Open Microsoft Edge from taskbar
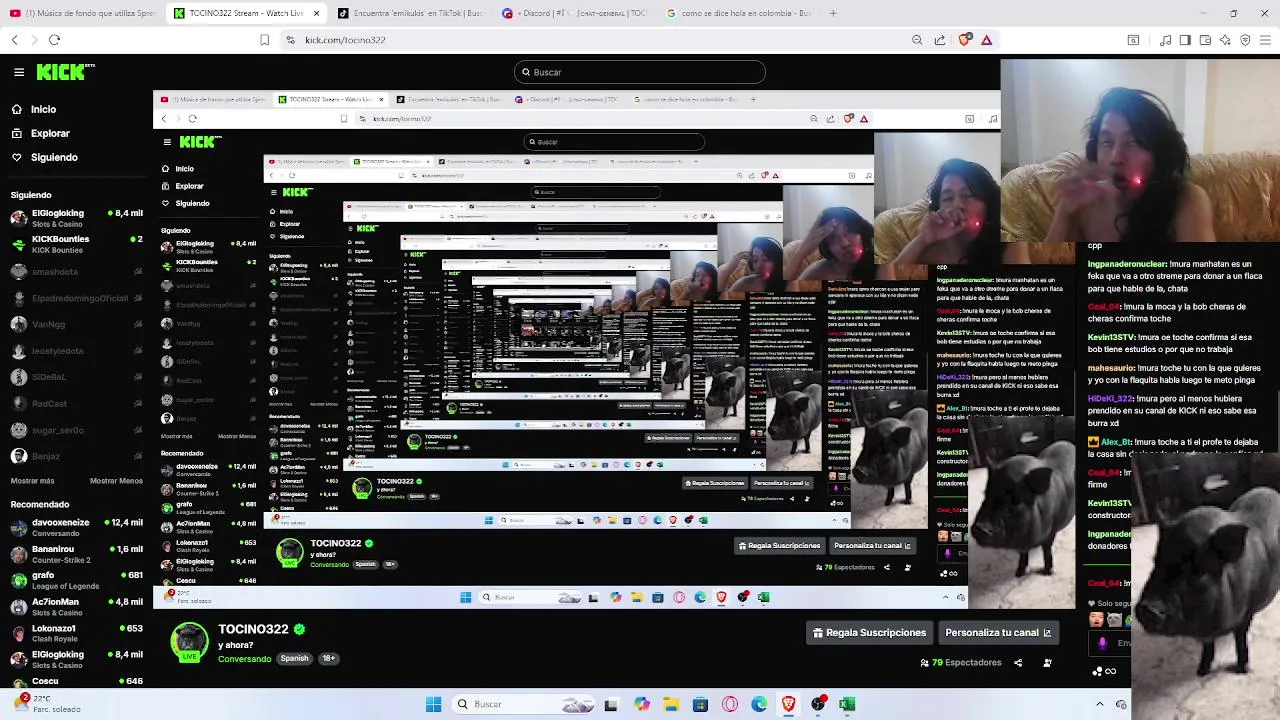The width and height of the screenshot is (1280, 720). point(759,704)
